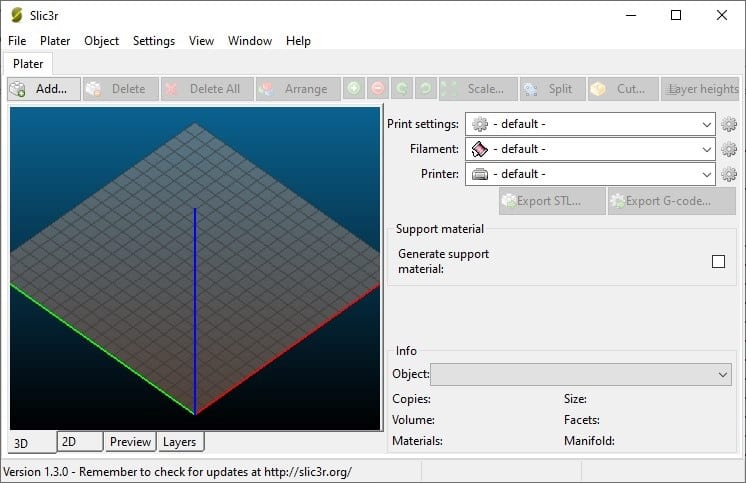
Task: Open Print settings editor via gear icon
Action: click(729, 124)
